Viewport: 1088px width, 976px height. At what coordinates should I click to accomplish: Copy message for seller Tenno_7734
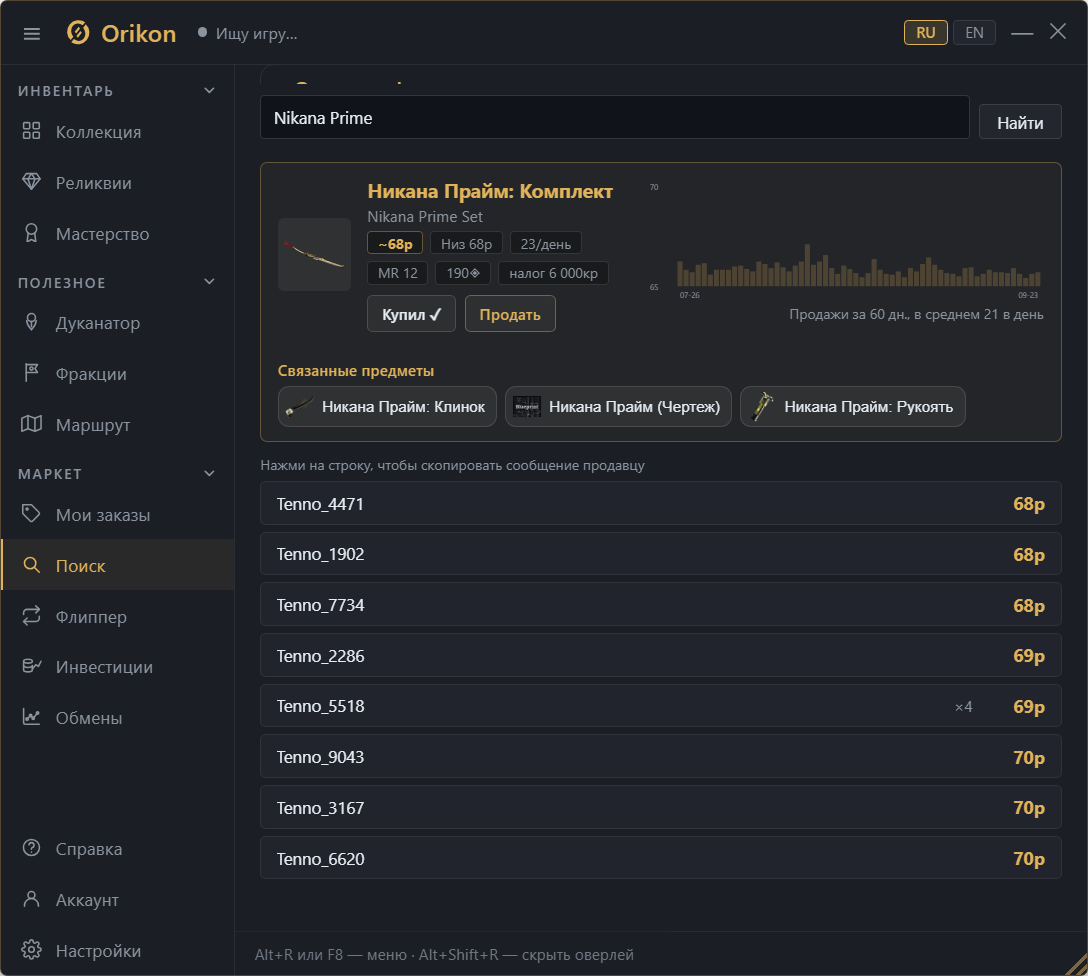[661, 605]
